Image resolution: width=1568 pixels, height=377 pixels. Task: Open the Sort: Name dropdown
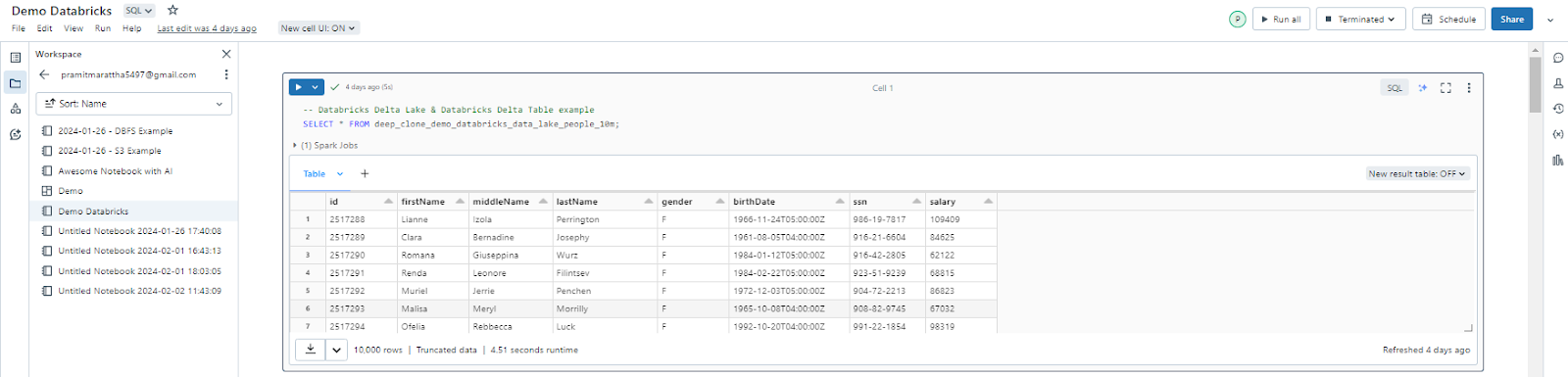[134, 103]
